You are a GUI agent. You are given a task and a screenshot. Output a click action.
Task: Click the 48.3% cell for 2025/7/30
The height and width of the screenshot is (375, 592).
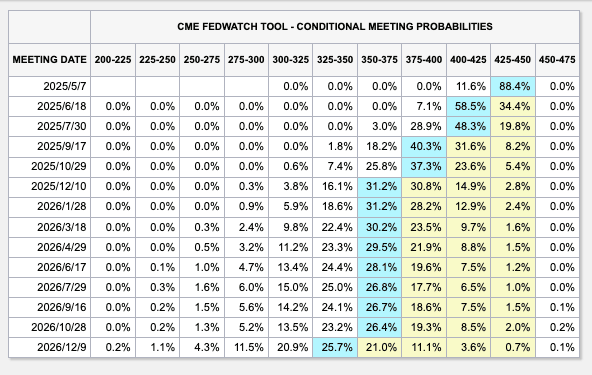[x=468, y=127]
